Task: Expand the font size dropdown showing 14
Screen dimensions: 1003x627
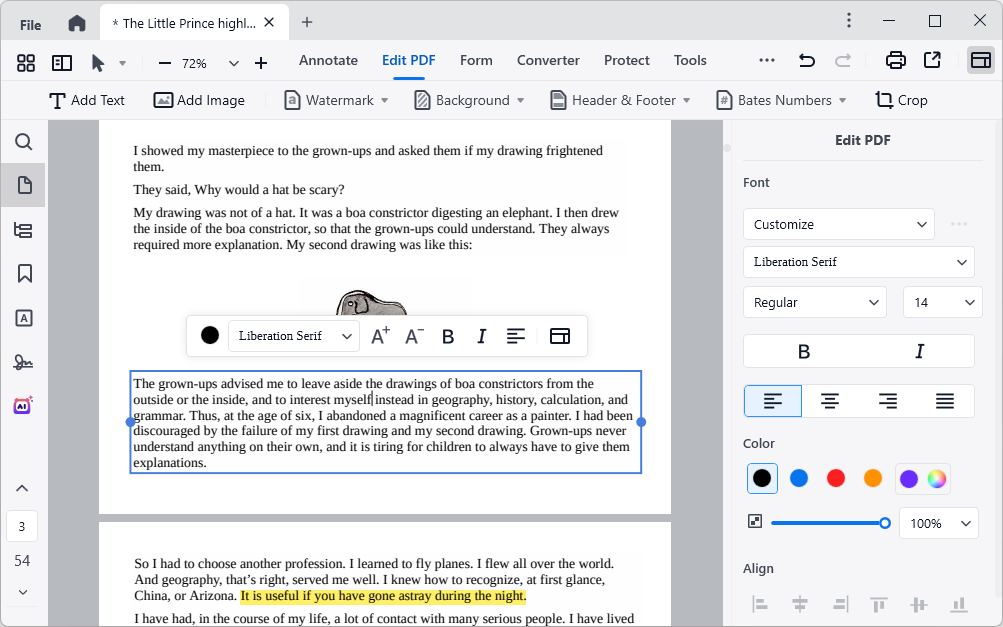Action: [x=941, y=302]
